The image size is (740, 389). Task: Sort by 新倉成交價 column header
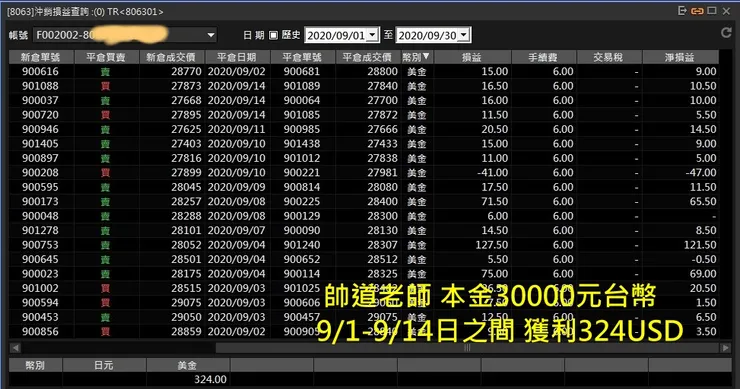click(171, 57)
